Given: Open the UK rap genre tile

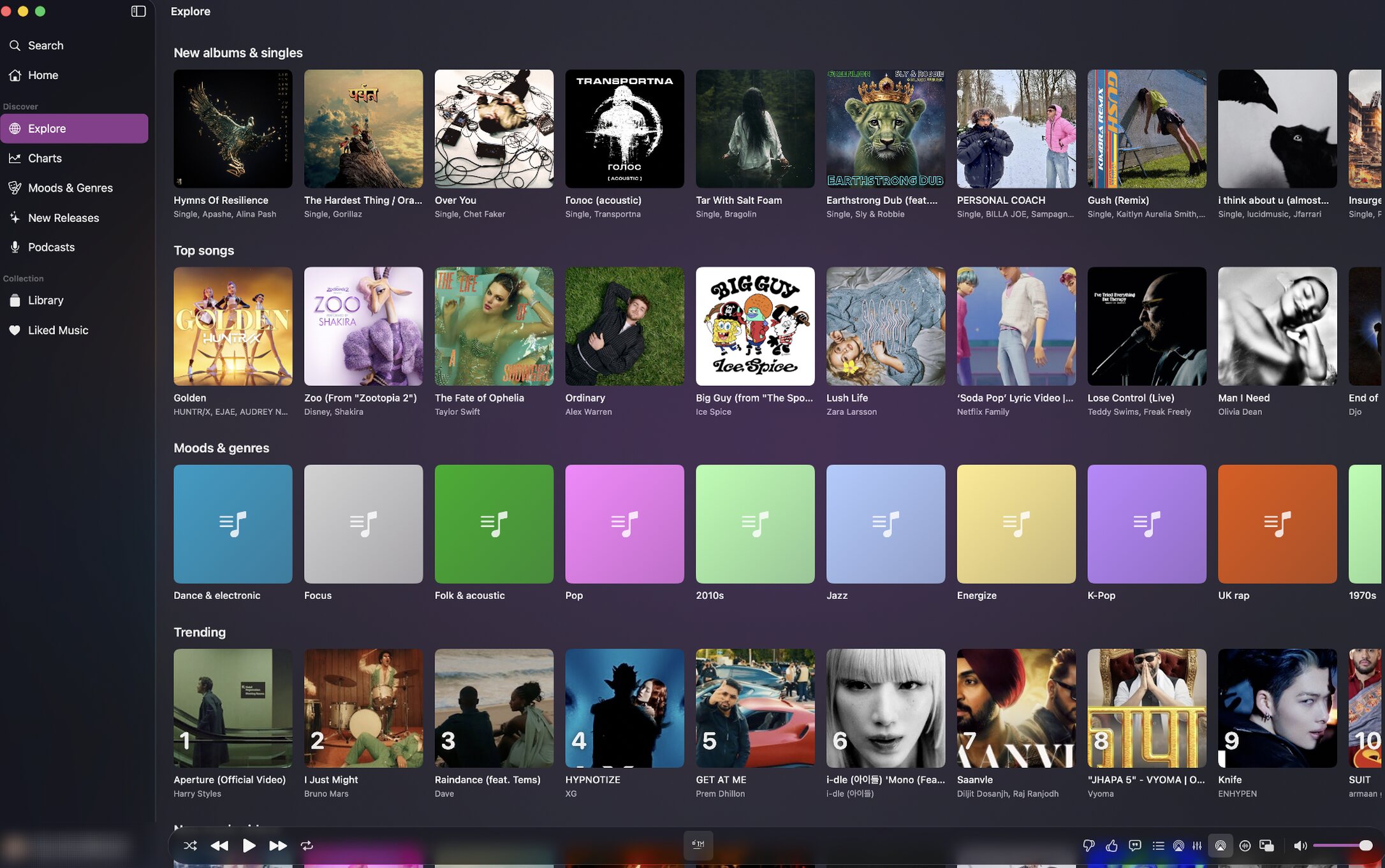Looking at the screenshot, I should [1277, 524].
